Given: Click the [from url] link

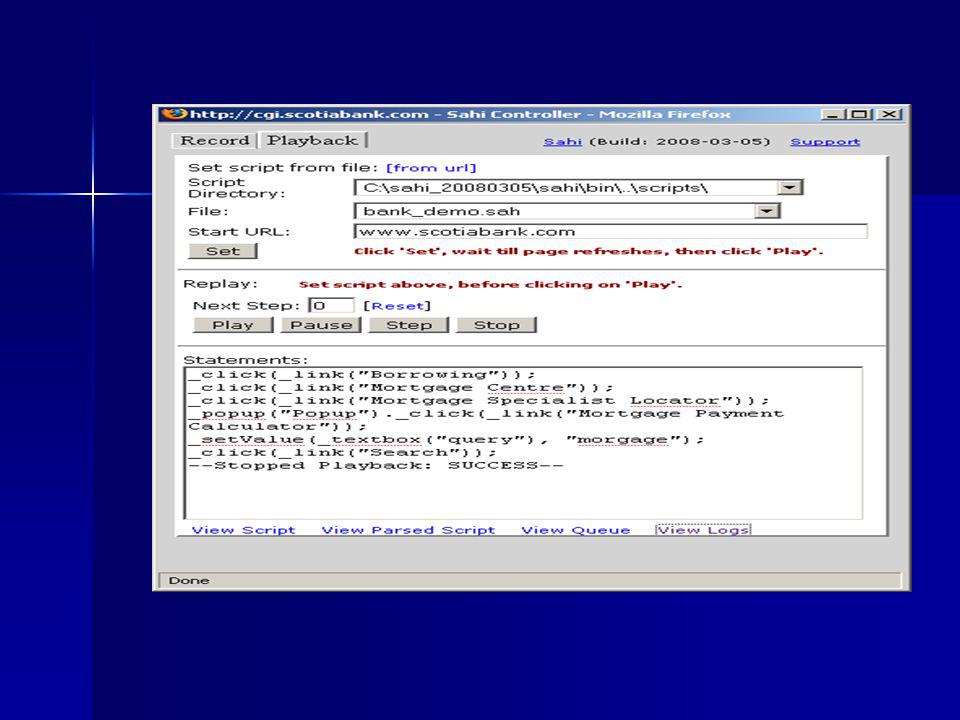Looking at the screenshot, I should [x=431, y=168].
